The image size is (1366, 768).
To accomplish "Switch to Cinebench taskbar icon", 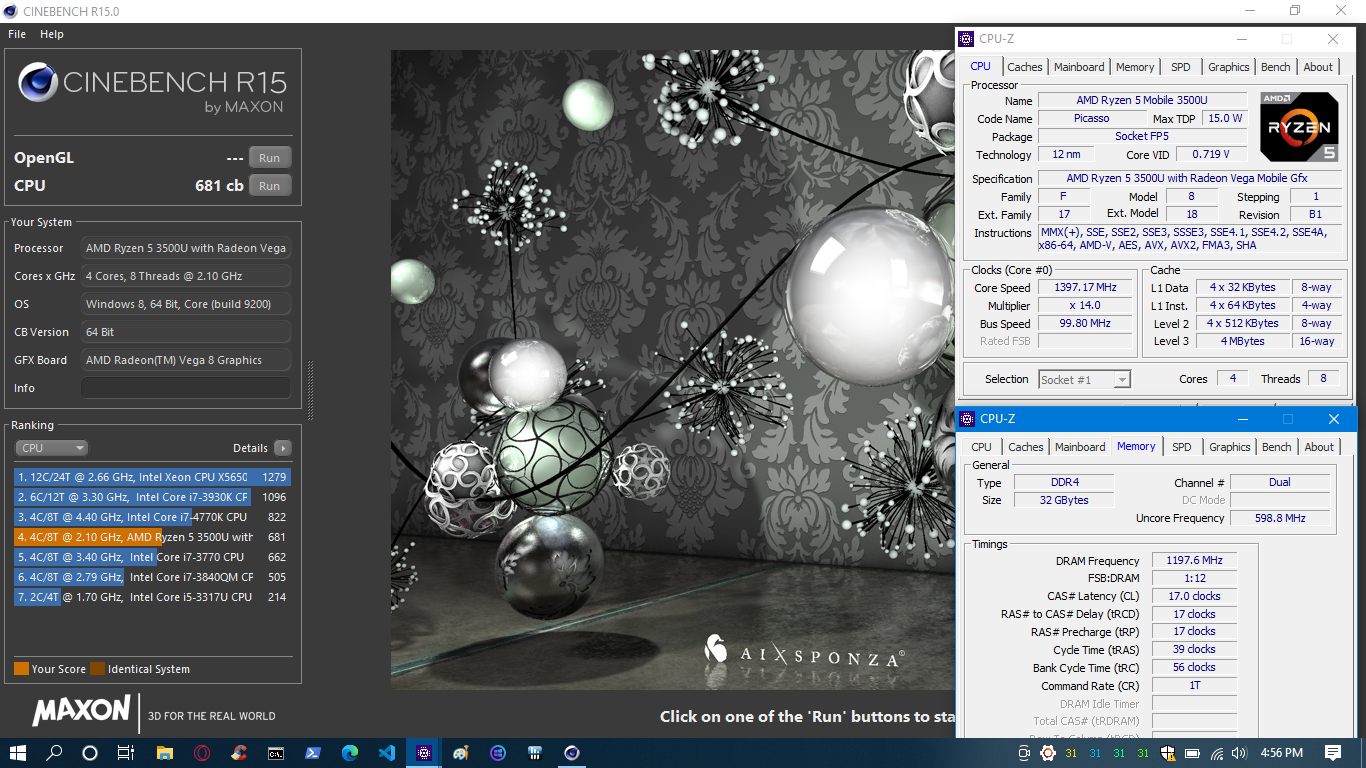I will (572, 753).
